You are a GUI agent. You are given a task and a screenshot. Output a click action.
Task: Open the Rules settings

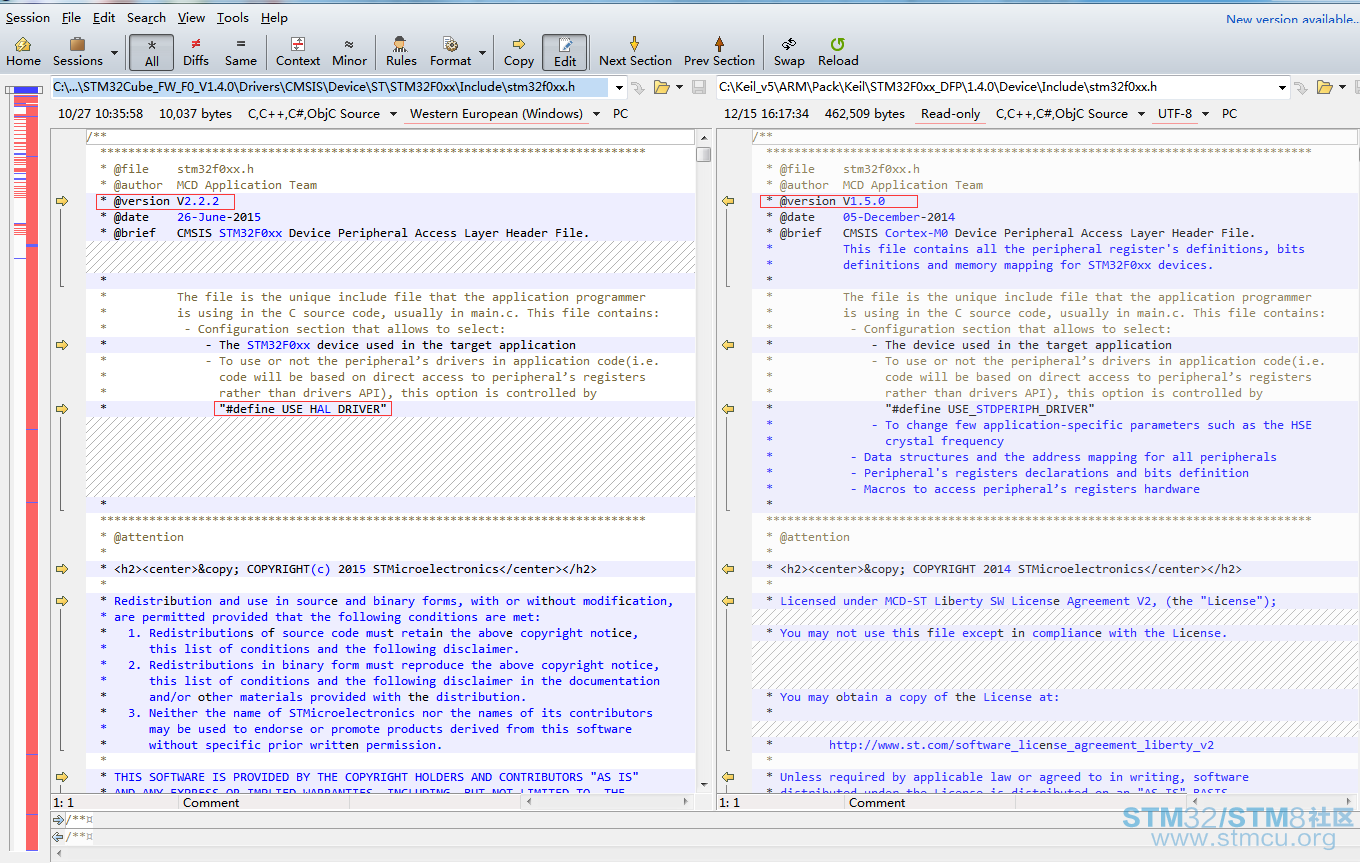point(401,52)
